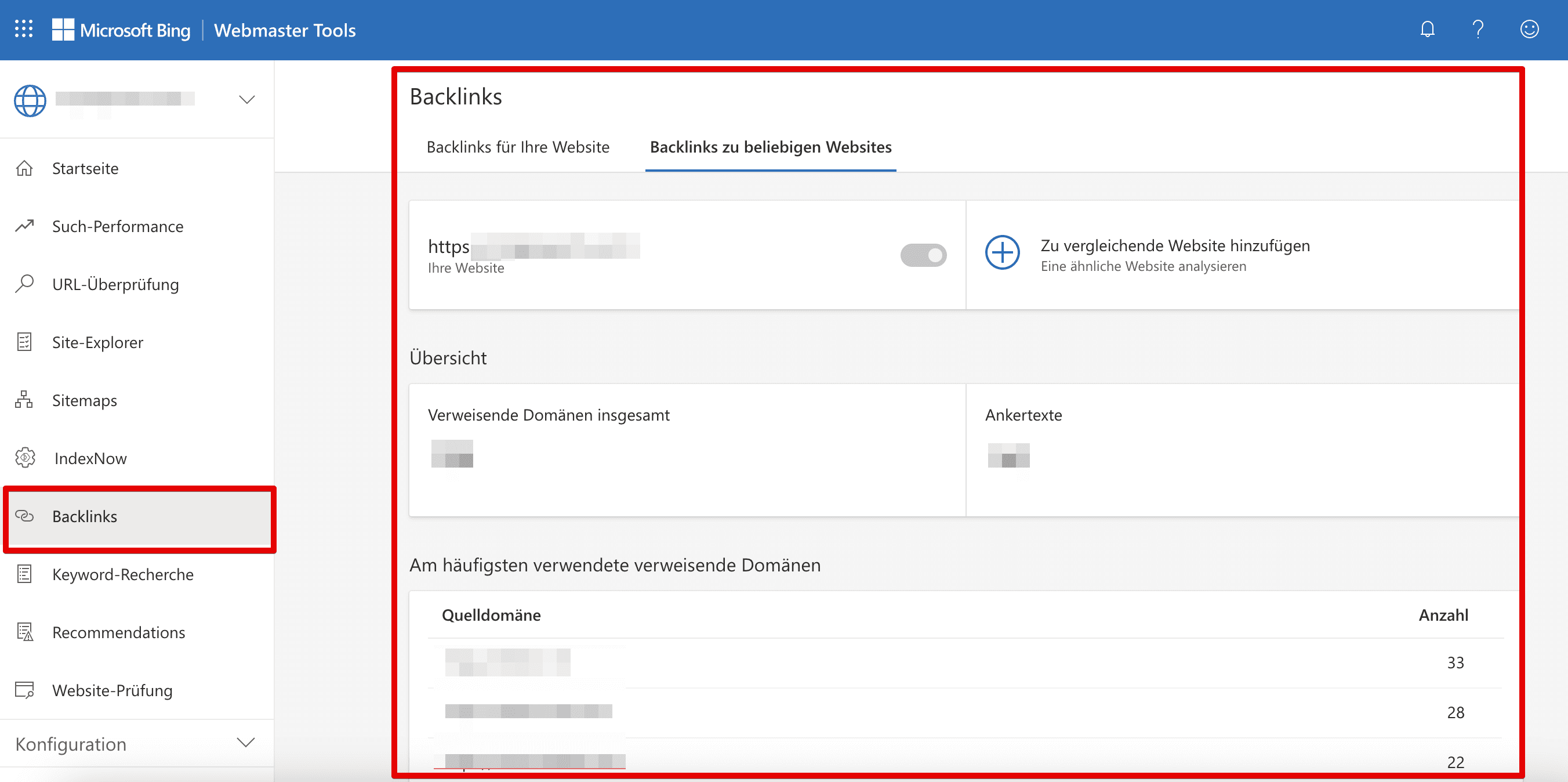This screenshot has width=1568, height=782.
Task: Click the Sitemaps hierarchy icon
Action: pos(24,400)
